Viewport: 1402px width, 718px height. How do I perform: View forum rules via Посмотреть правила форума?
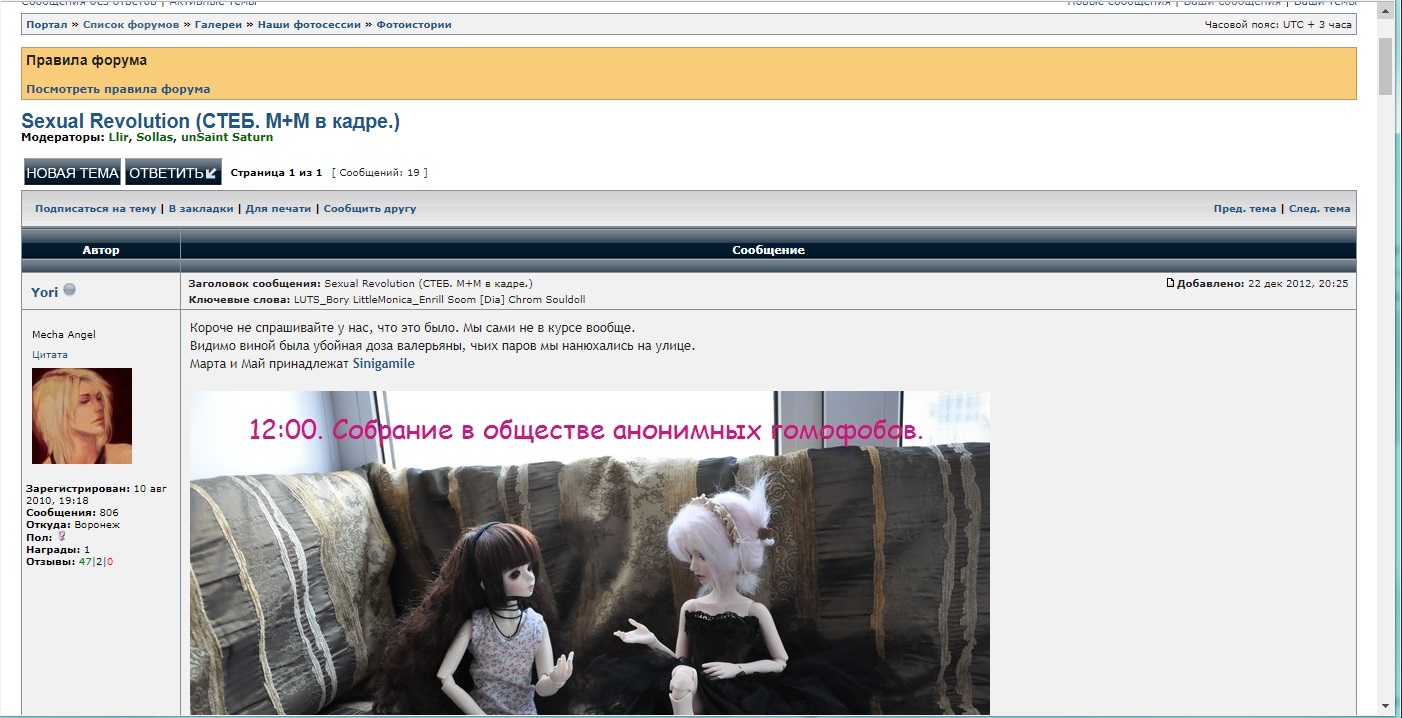point(118,89)
